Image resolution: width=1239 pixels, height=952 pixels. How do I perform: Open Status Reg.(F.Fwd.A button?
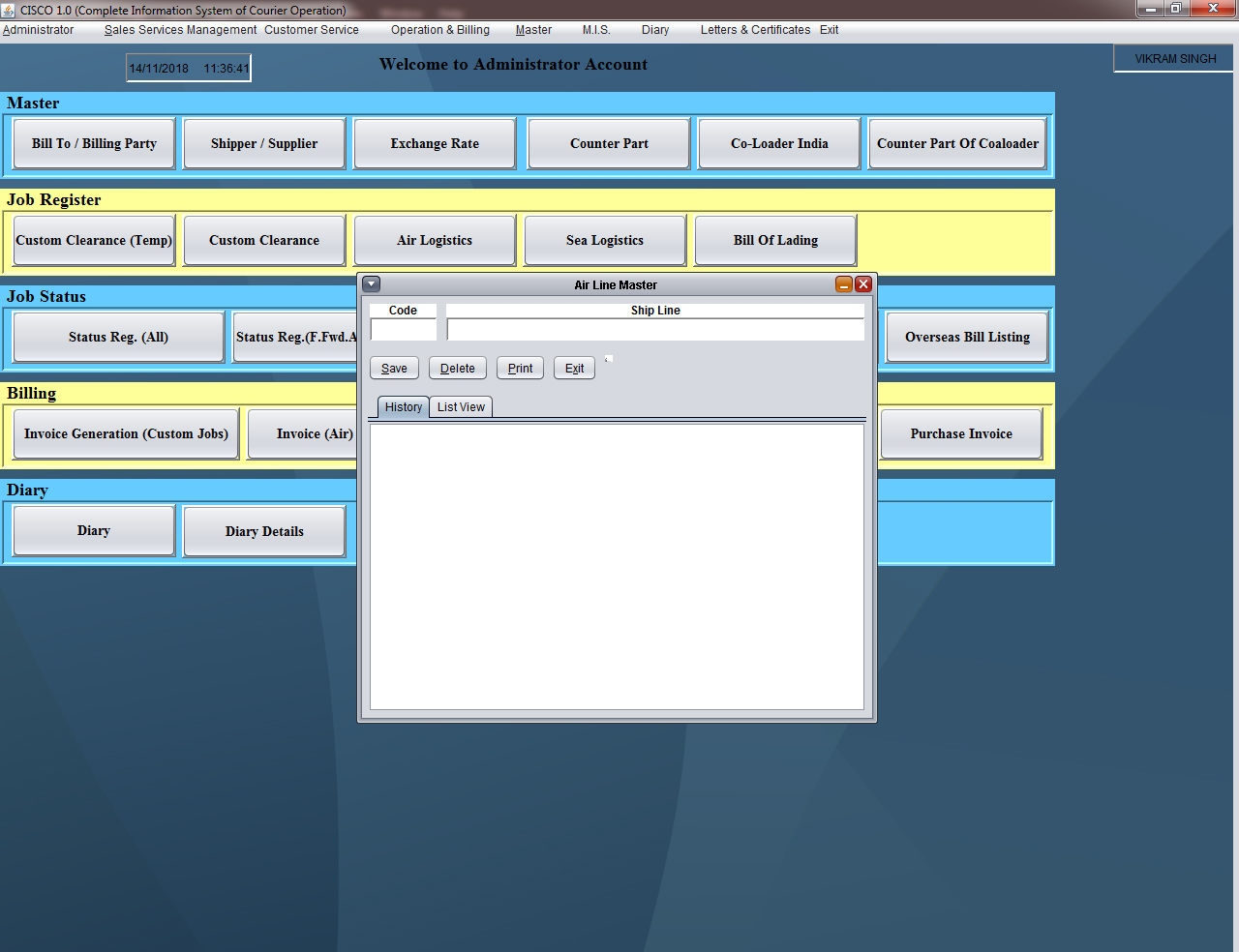pyautogui.click(x=295, y=337)
